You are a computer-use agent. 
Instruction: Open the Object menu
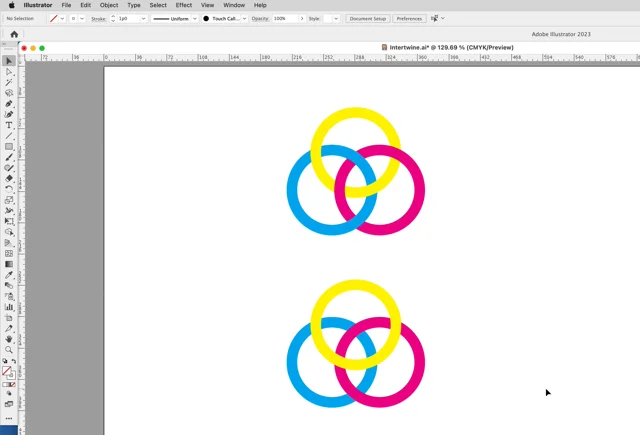click(109, 5)
